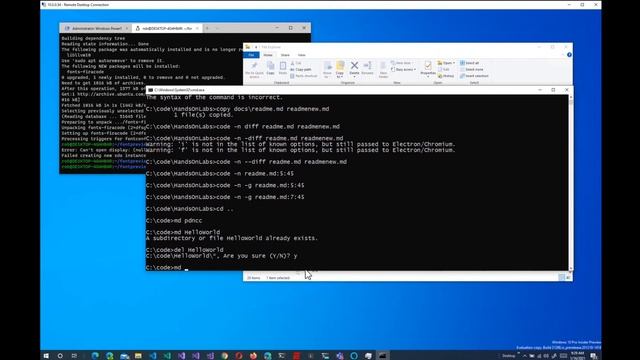Click Paste icon in Explorer ribbon
Viewport: 640px width, 360px height.
[x=283, y=68]
